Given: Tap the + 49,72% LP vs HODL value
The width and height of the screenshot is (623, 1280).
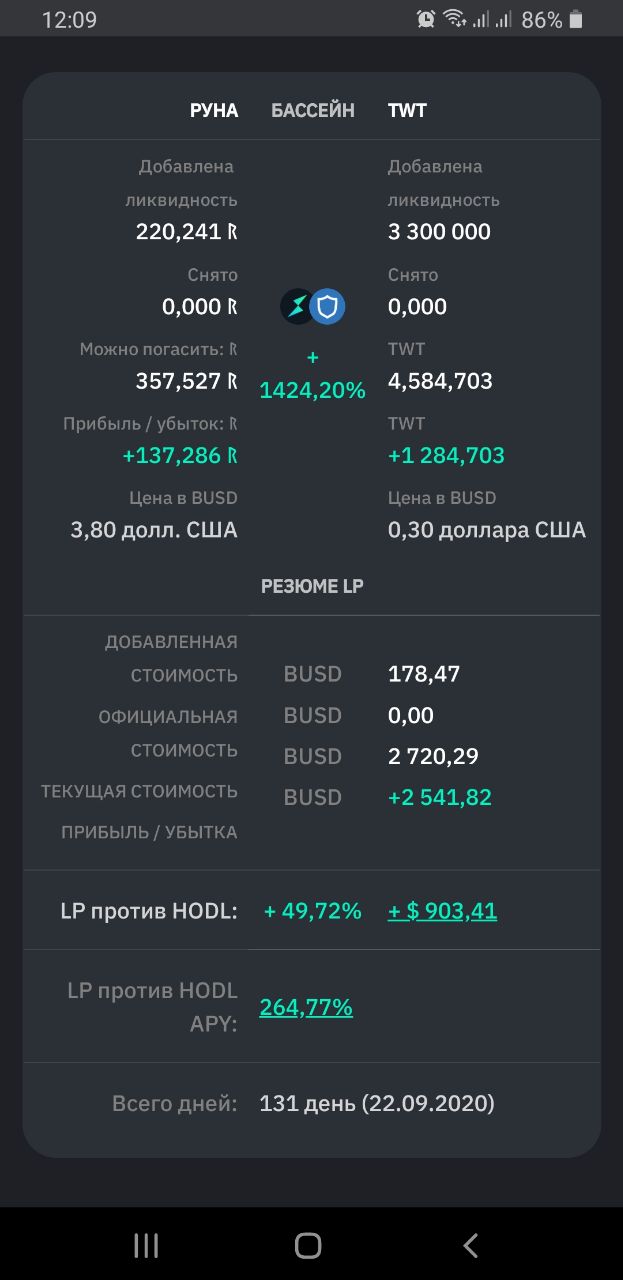Looking at the screenshot, I should 312,911.
